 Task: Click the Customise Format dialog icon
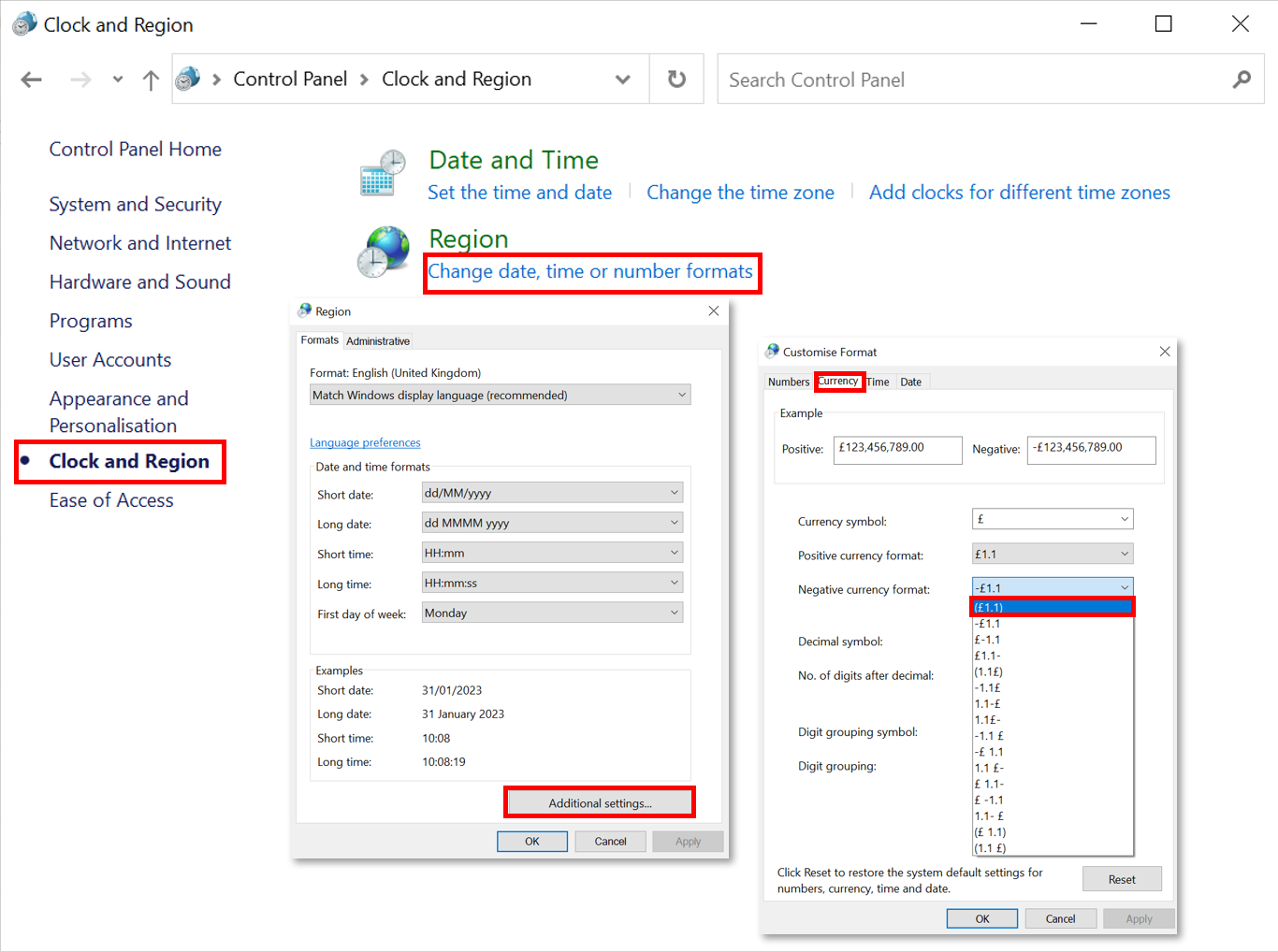coord(773,352)
